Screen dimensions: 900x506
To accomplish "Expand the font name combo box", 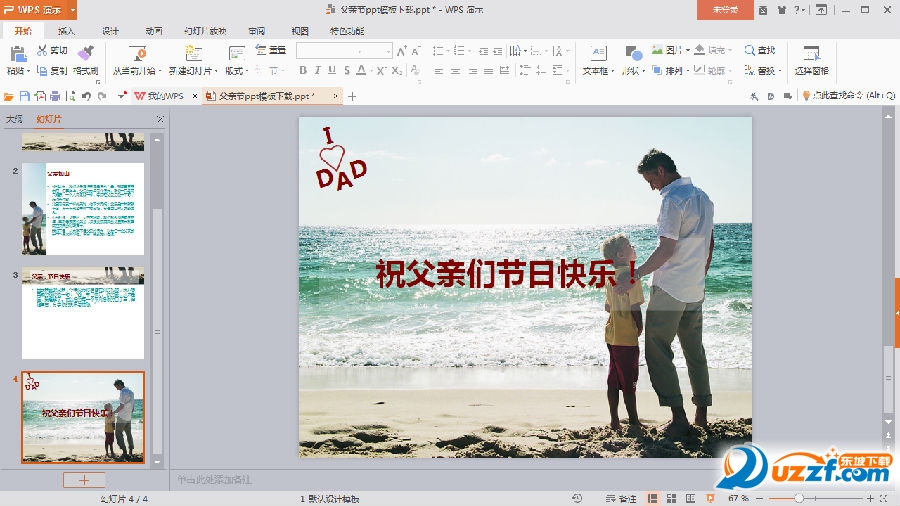I will (388, 51).
